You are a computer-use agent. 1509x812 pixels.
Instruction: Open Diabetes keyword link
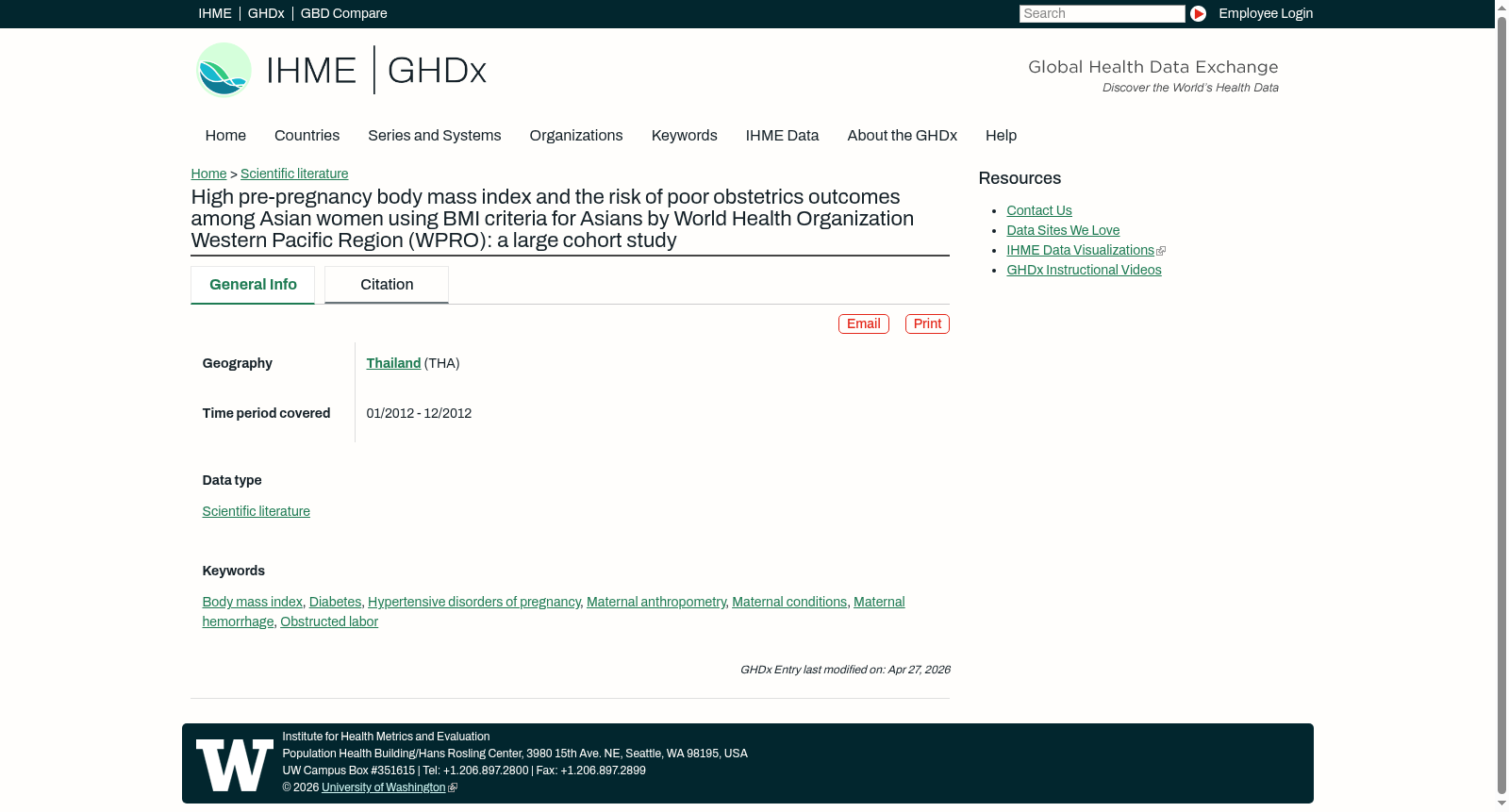(x=335, y=602)
